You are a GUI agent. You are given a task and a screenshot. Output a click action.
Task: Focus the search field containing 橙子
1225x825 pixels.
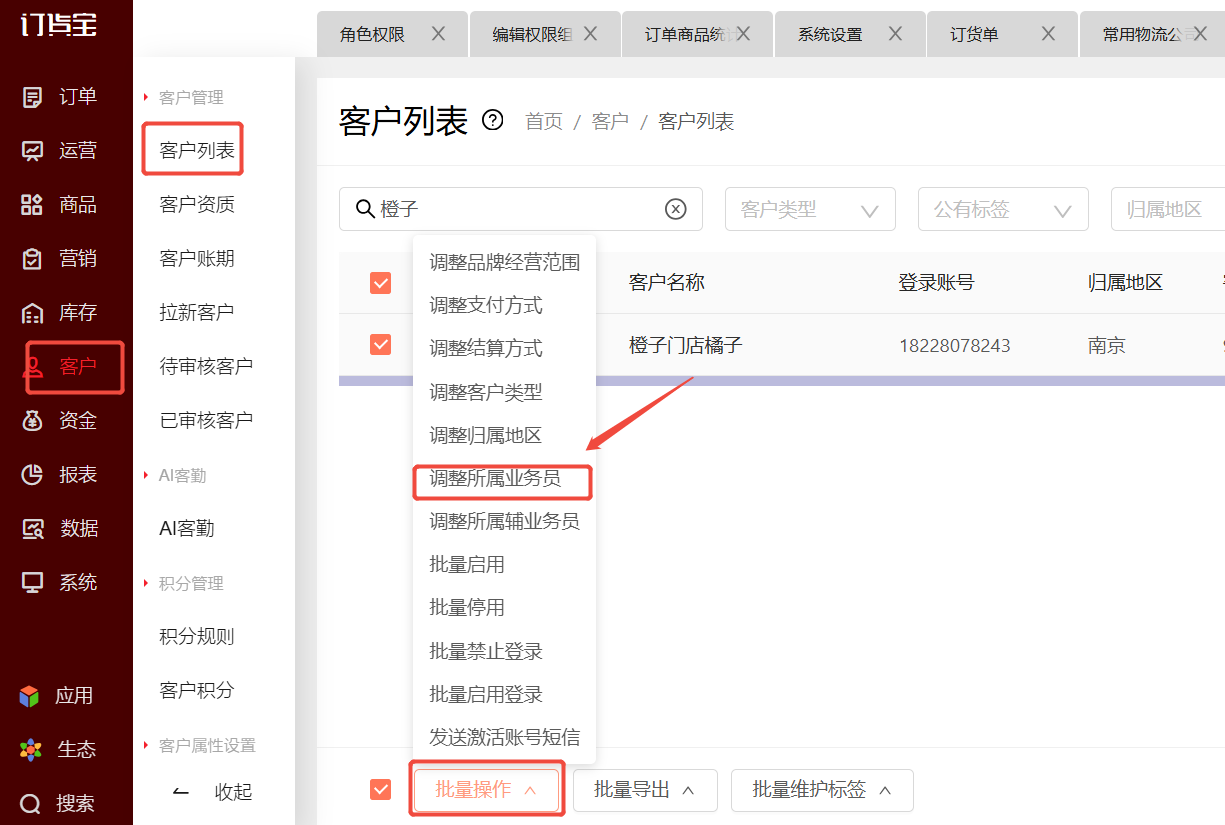pyautogui.click(x=521, y=209)
